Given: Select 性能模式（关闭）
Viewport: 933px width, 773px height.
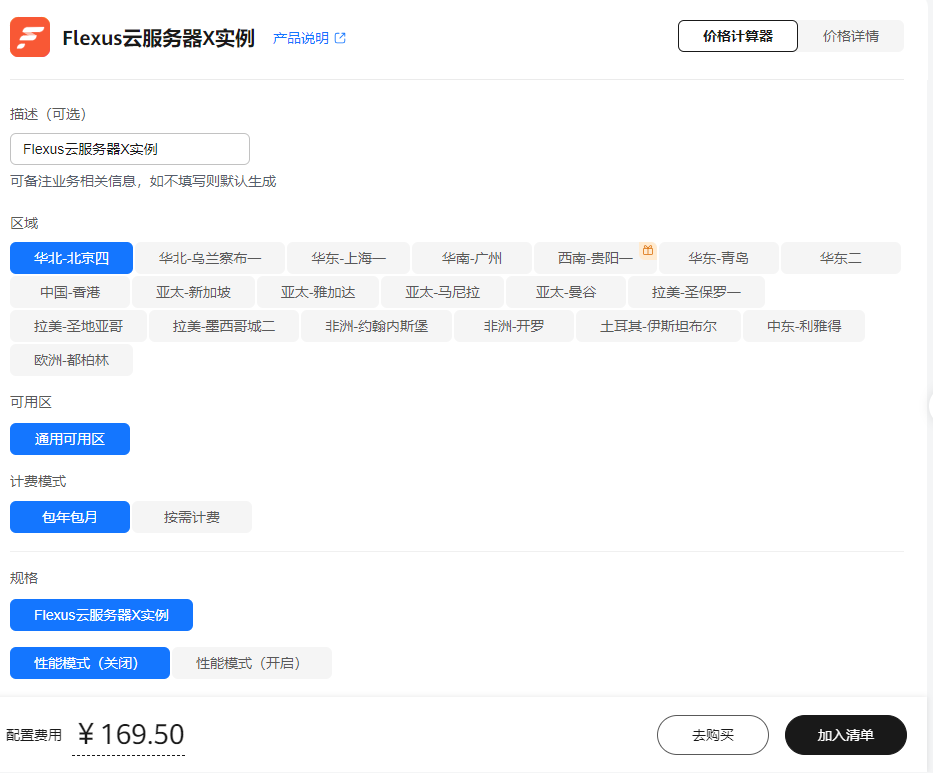Looking at the screenshot, I should tap(90, 663).
